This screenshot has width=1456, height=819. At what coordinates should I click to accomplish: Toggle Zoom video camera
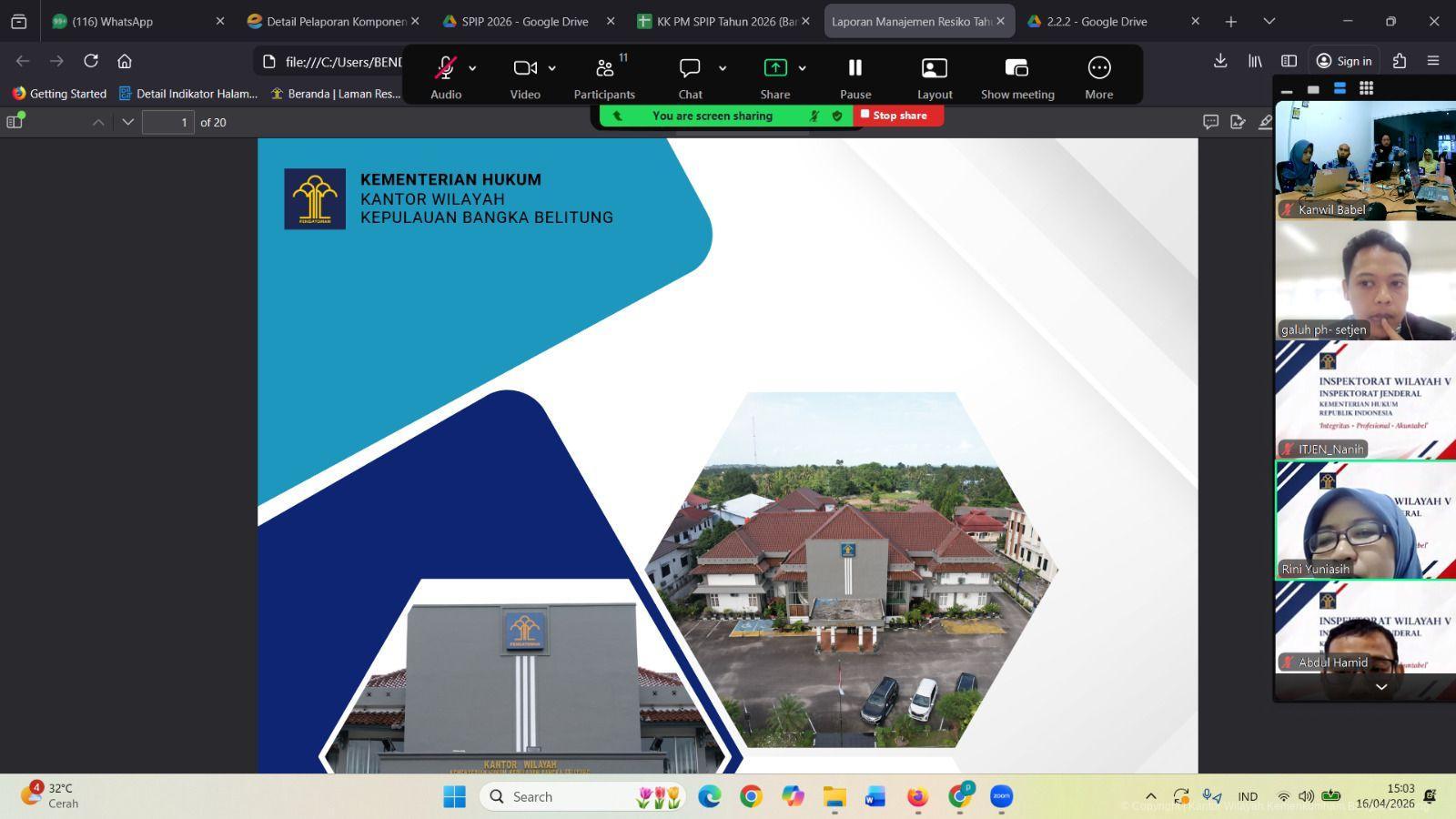(525, 69)
